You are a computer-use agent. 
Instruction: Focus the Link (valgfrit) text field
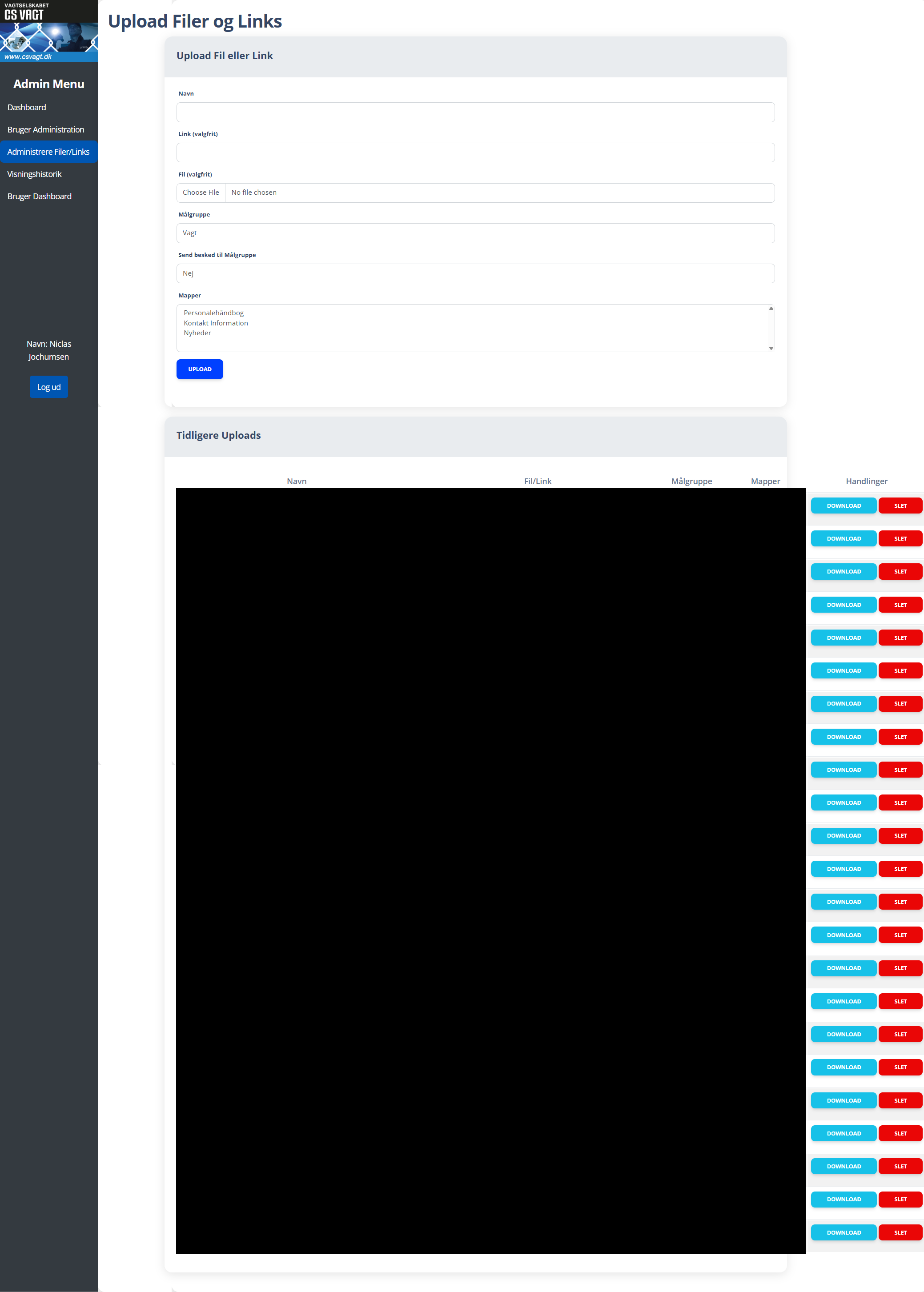[x=475, y=152]
